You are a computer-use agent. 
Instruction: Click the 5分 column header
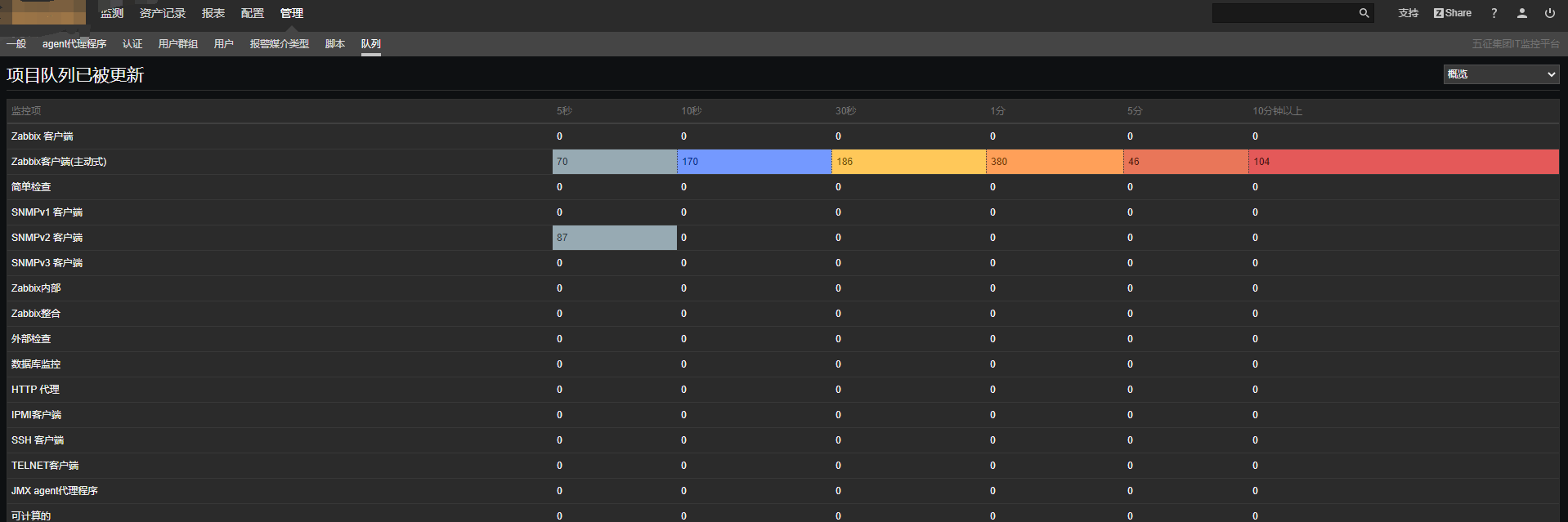point(1135,111)
